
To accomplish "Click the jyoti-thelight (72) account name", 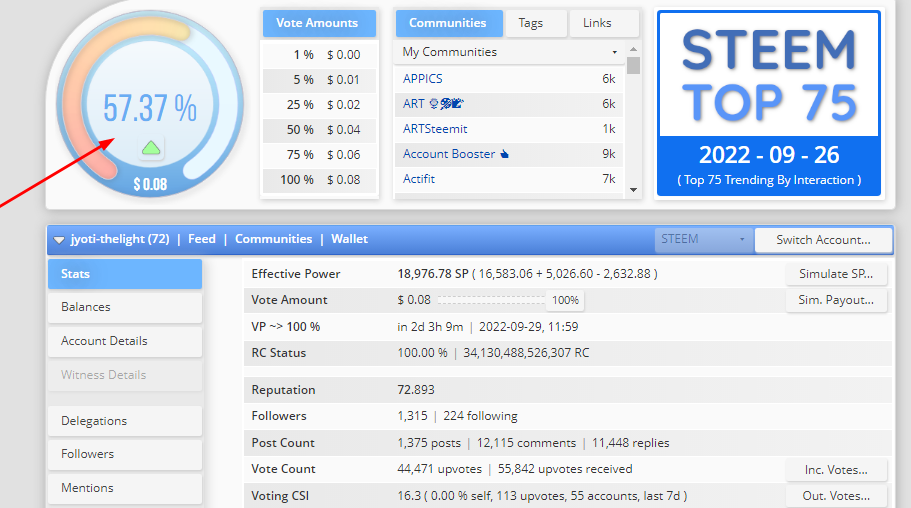I will pos(120,239).
